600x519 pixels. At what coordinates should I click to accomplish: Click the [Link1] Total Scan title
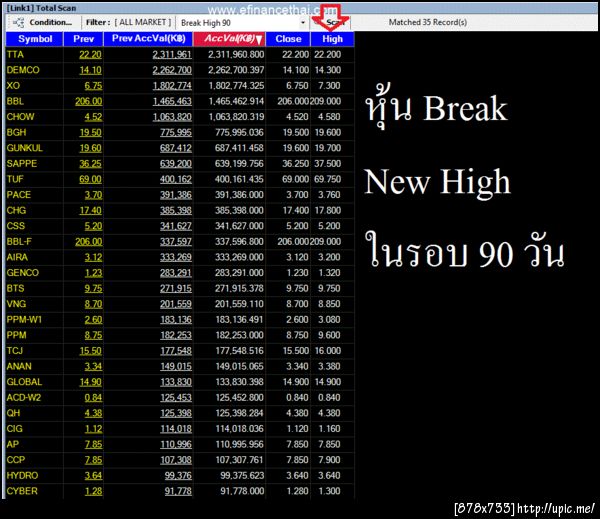[42, 8]
